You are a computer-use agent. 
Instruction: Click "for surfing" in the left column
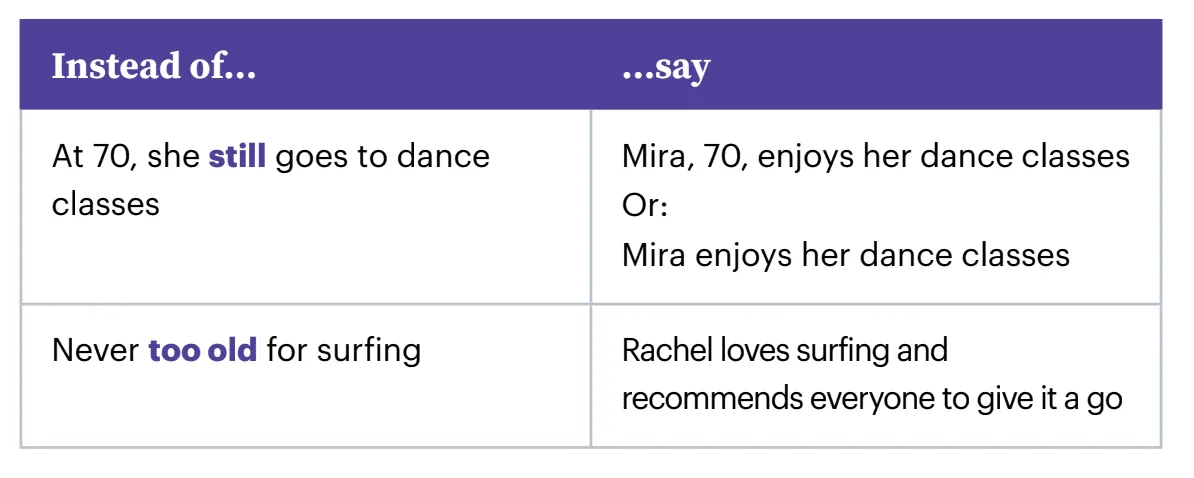click(343, 351)
